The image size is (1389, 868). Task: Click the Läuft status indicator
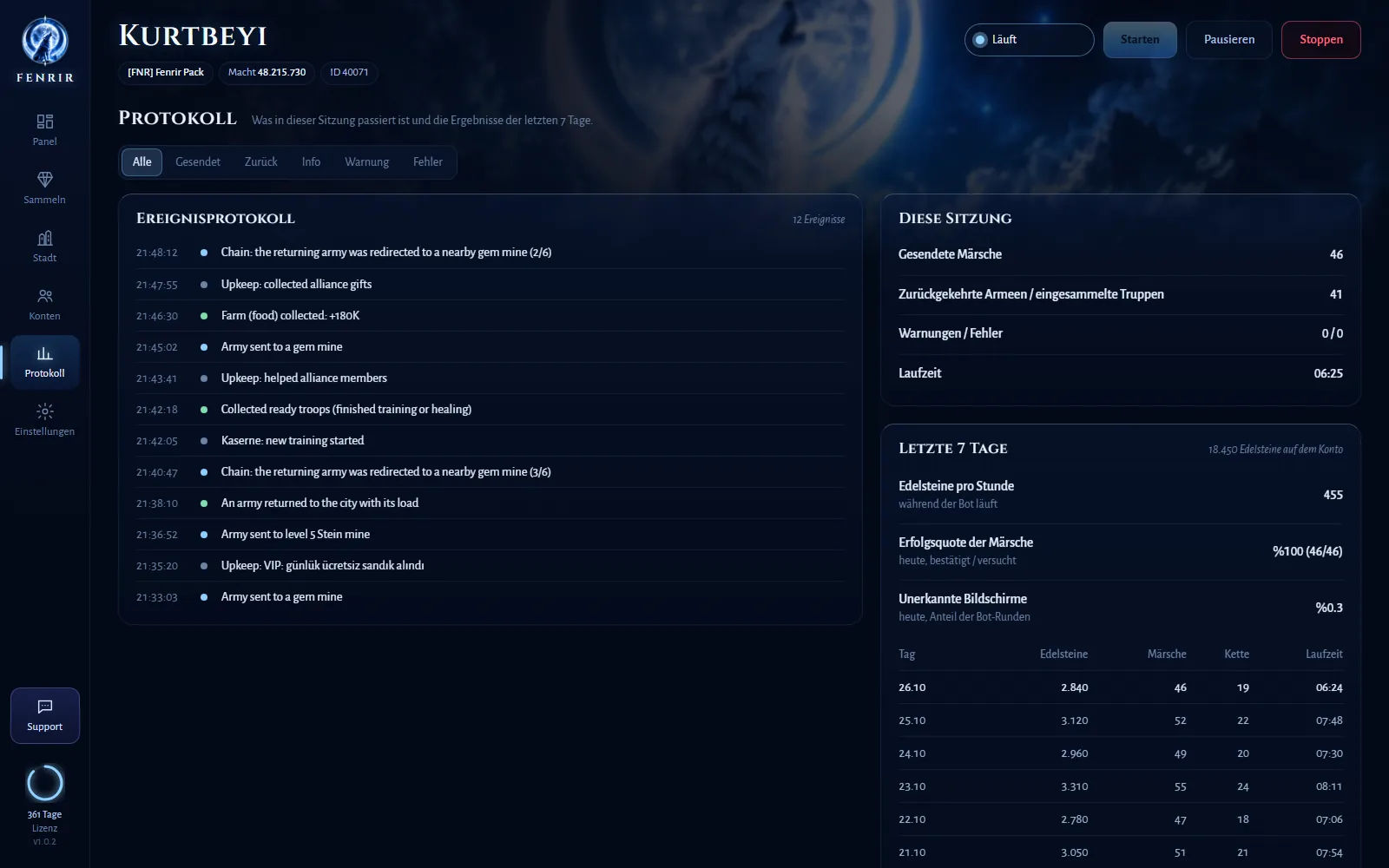(x=1029, y=40)
